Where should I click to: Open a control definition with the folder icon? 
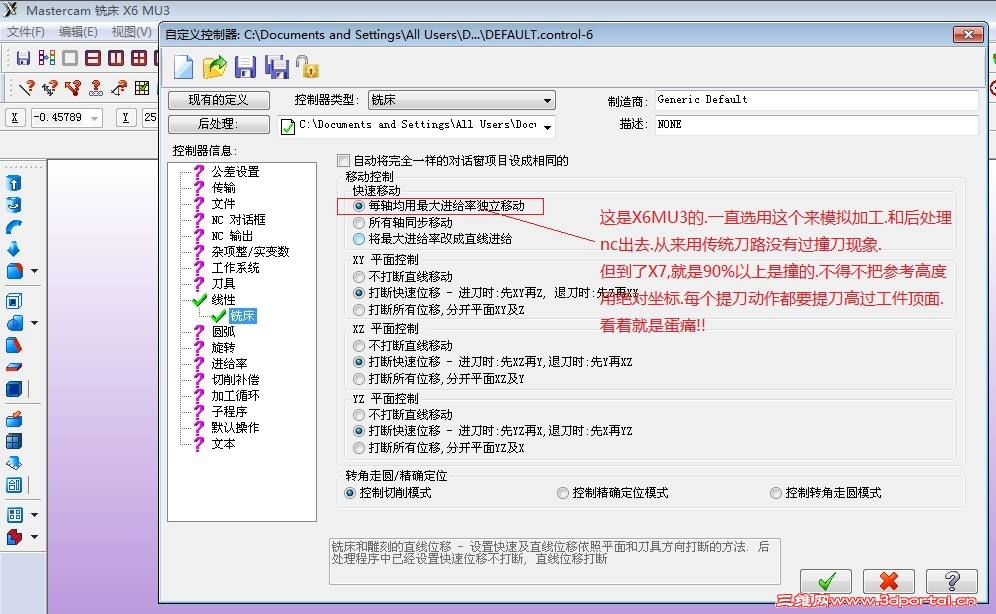tap(215, 67)
